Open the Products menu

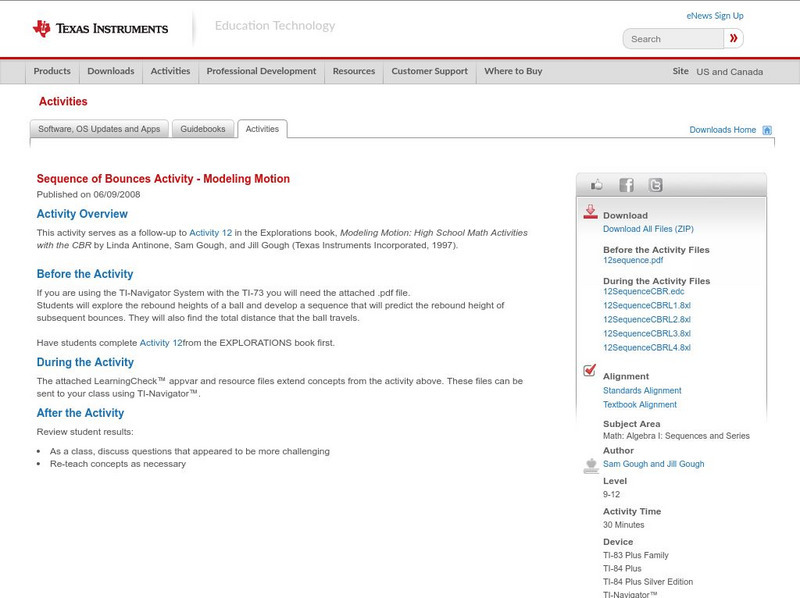(52, 71)
